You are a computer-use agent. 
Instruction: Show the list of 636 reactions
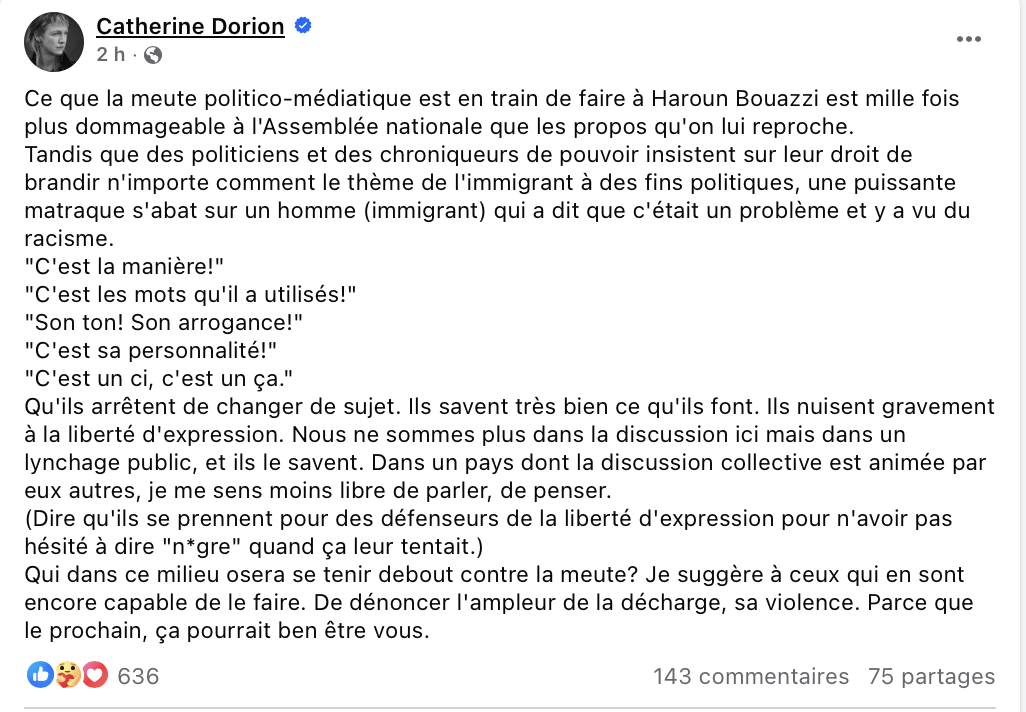(138, 676)
